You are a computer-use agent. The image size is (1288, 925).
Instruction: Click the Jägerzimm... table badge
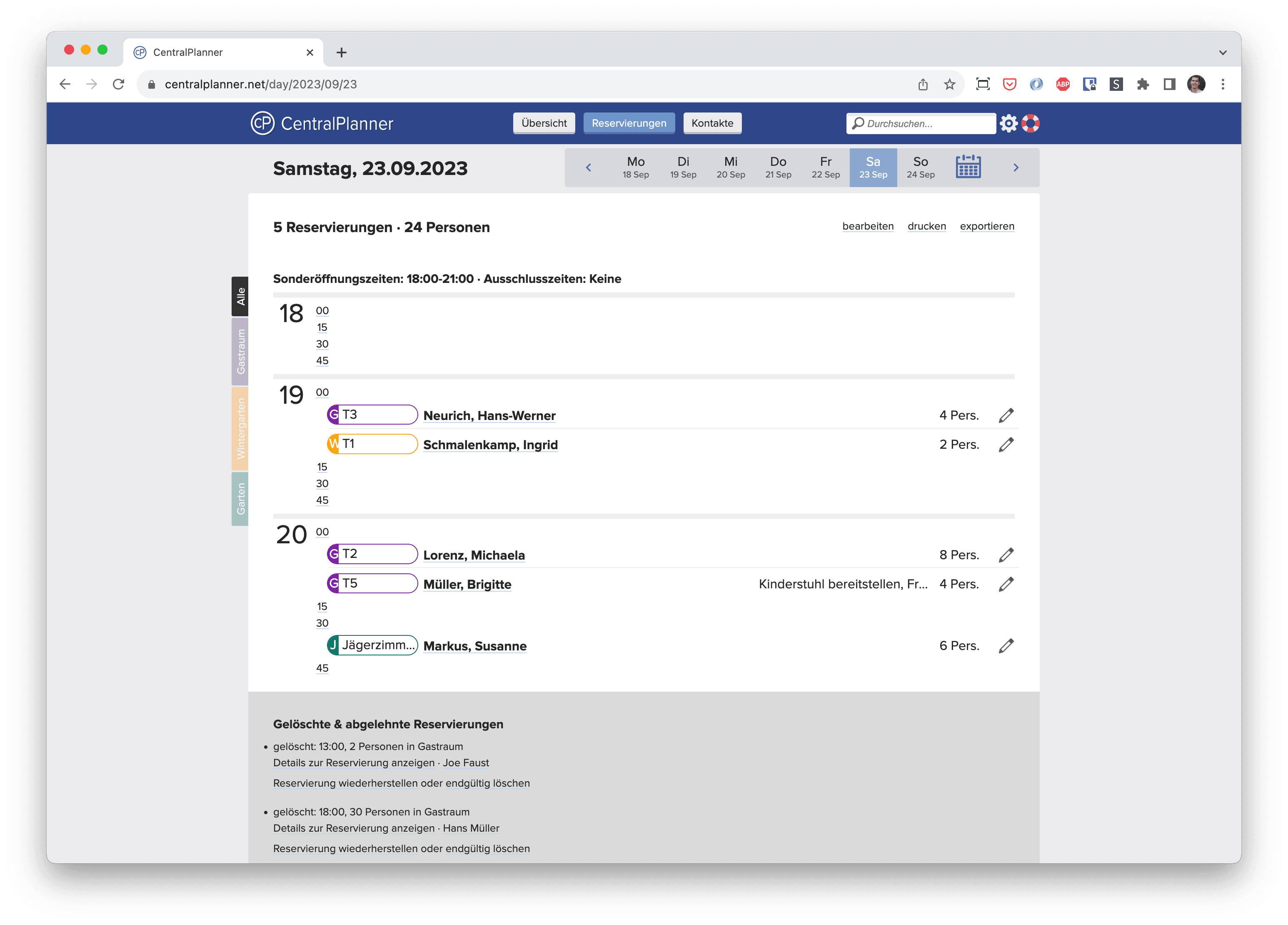pyautogui.click(x=372, y=645)
